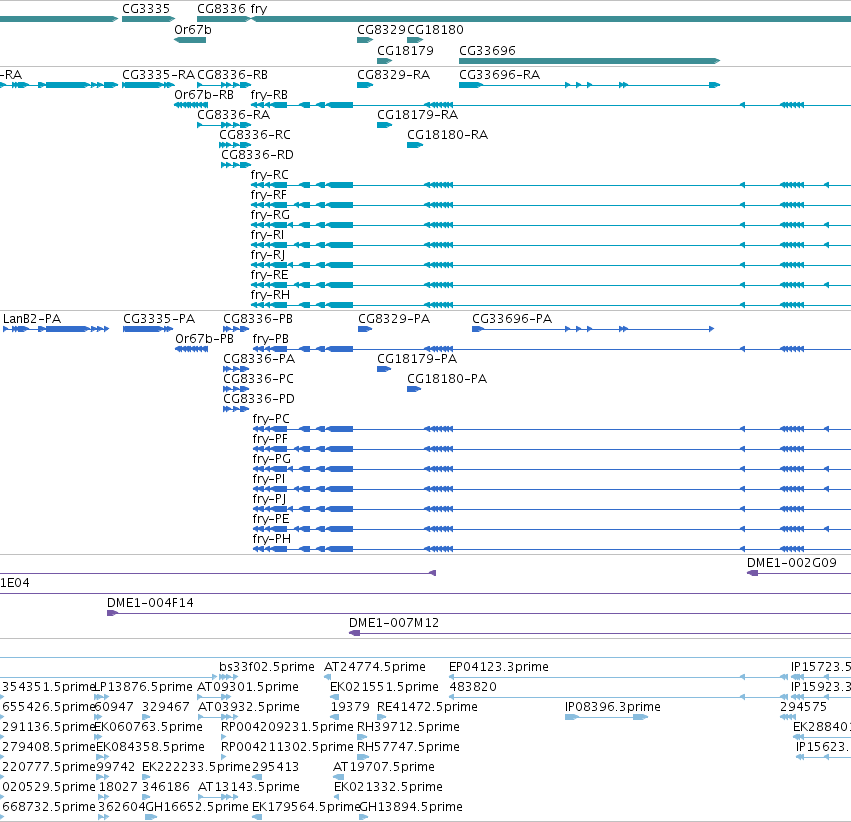This screenshot has width=851, height=822.
Task: Select the CG18179-RA transcript label
Action: (417, 115)
